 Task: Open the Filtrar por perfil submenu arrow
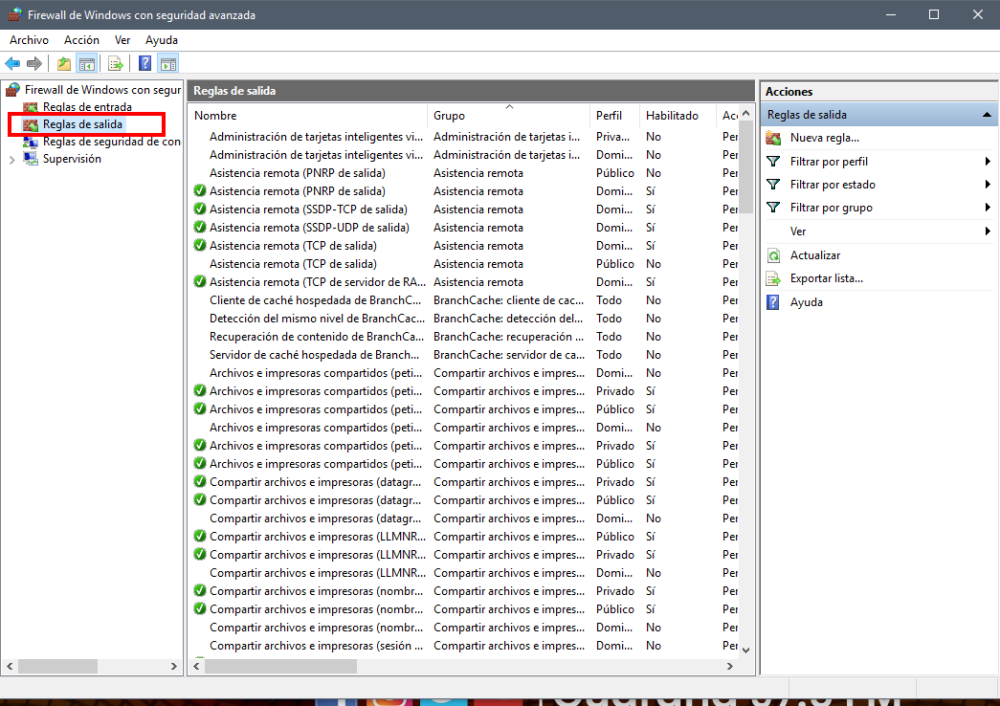[987, 162]
